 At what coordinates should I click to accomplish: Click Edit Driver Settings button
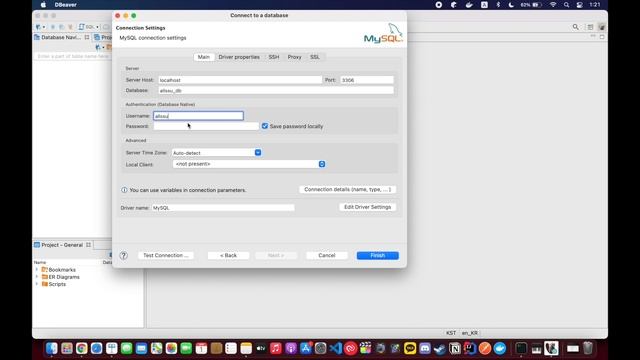click(x=367, y=207)
